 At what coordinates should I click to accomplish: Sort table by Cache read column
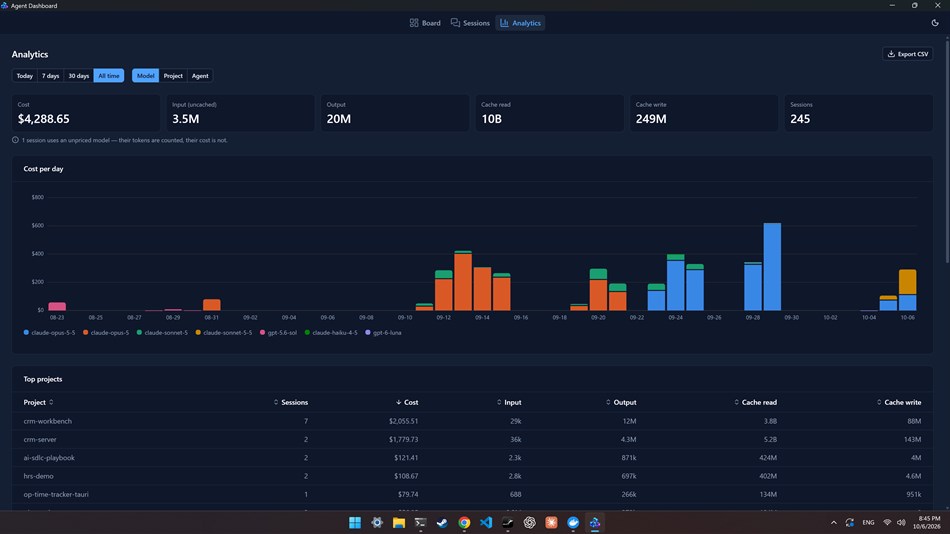[x=756, y=402]
